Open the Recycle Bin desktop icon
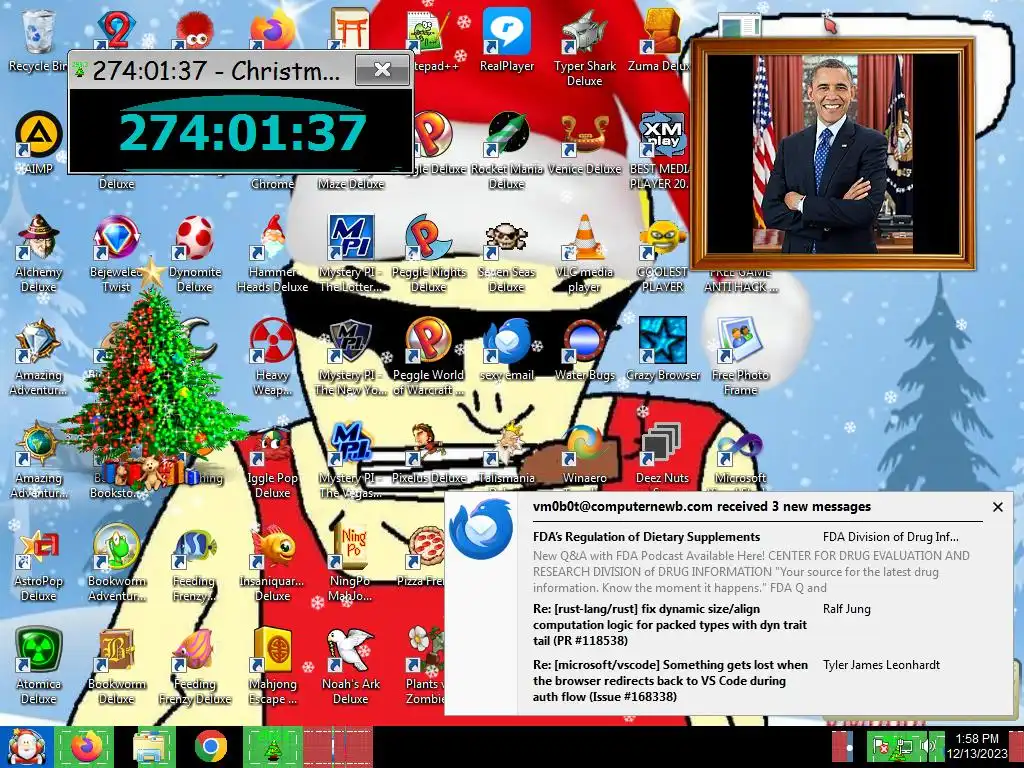The image size is (1024, 768). click(37, 39)
